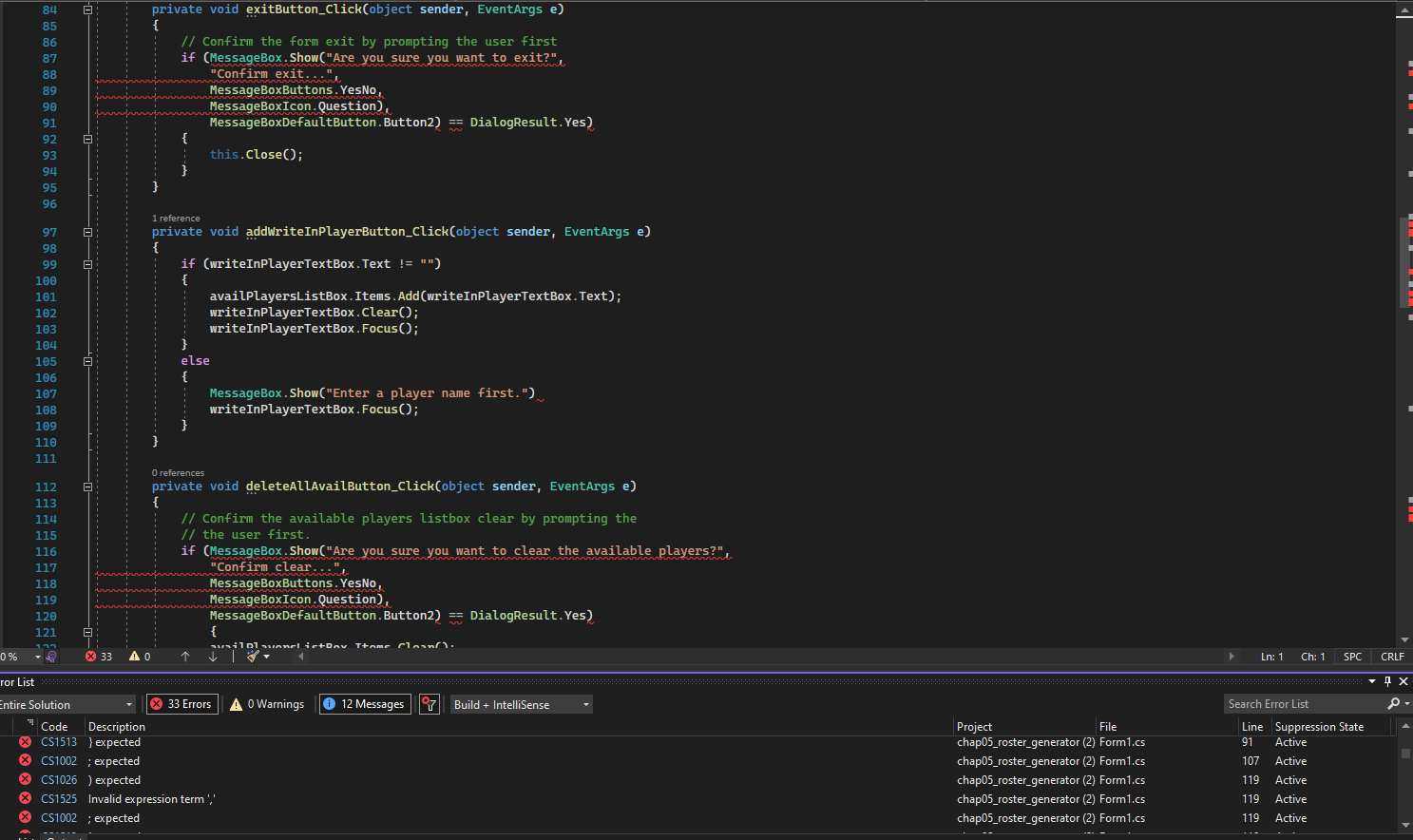Collapse the exitButton_Click method at line 84
The width and height of the screenshot is (1413, 840).
click(87, 10)
